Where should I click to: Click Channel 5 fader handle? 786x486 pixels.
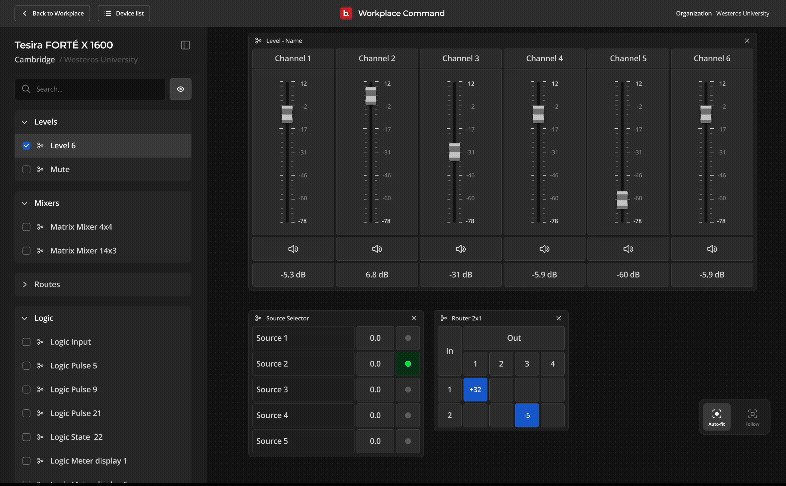click(x=622, y=200)
